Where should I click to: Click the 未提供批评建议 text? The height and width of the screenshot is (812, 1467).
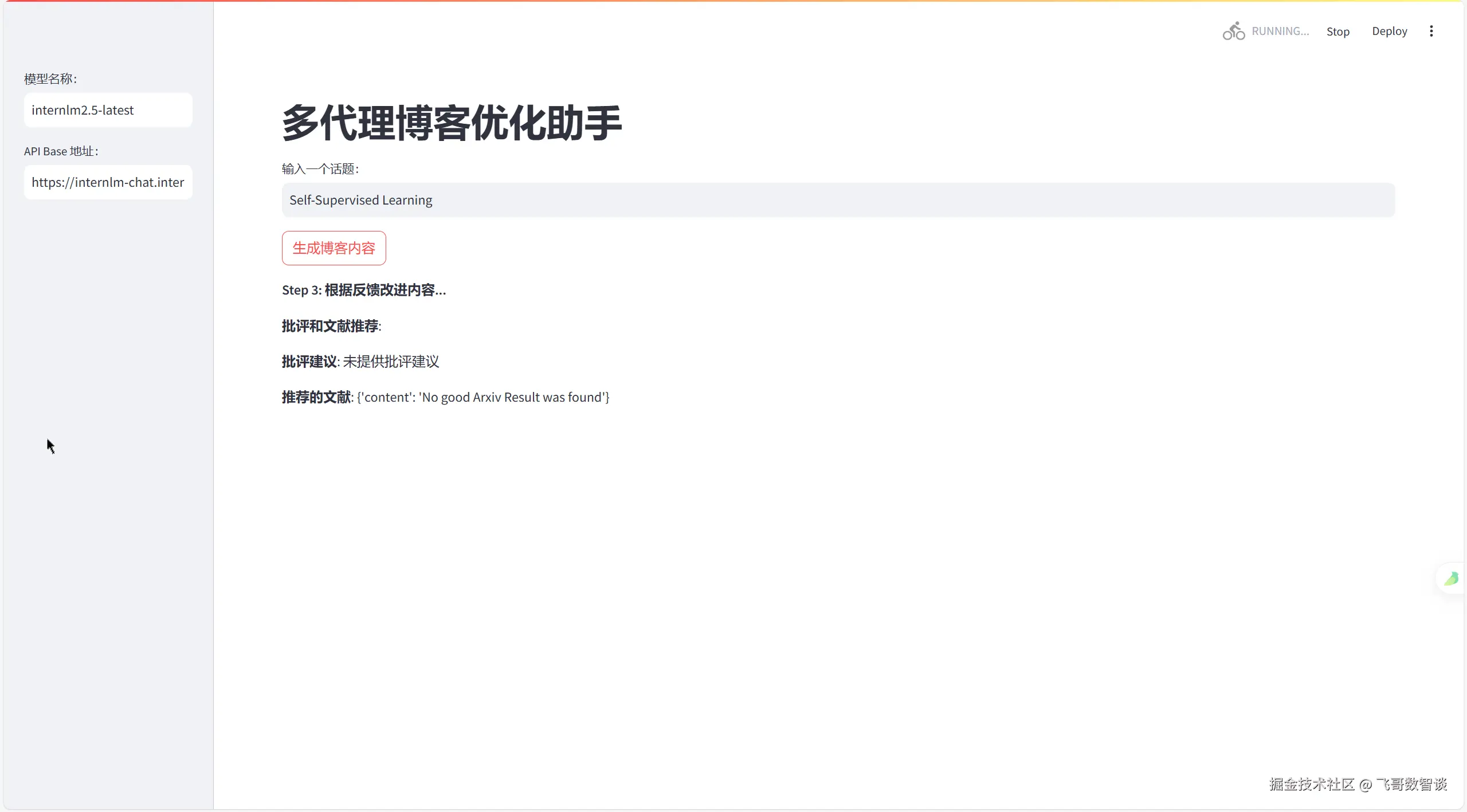tap(391, 362)
